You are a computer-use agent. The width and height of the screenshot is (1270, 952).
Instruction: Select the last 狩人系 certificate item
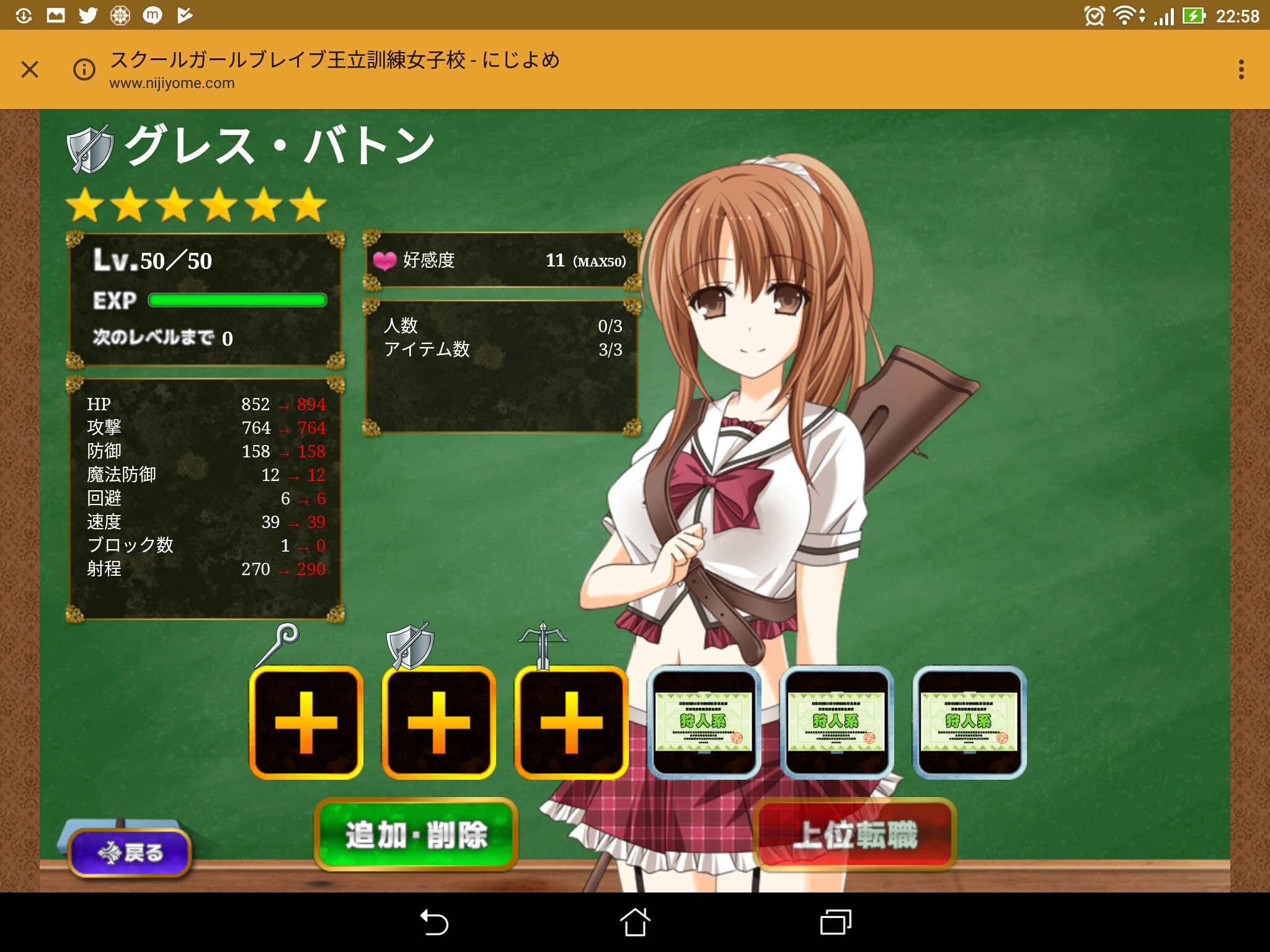(969, 723)
